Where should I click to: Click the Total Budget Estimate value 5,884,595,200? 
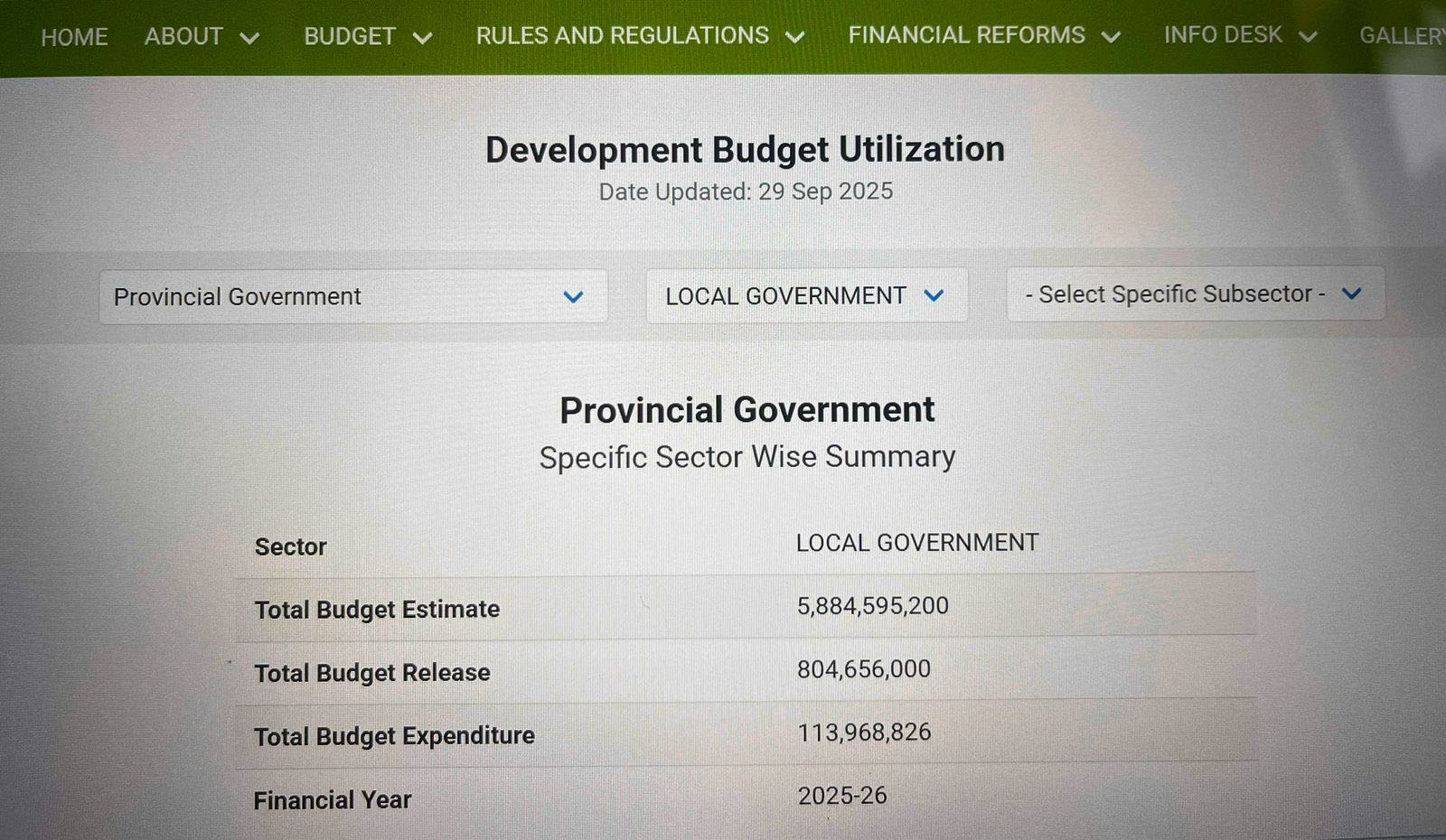[872, 605]
